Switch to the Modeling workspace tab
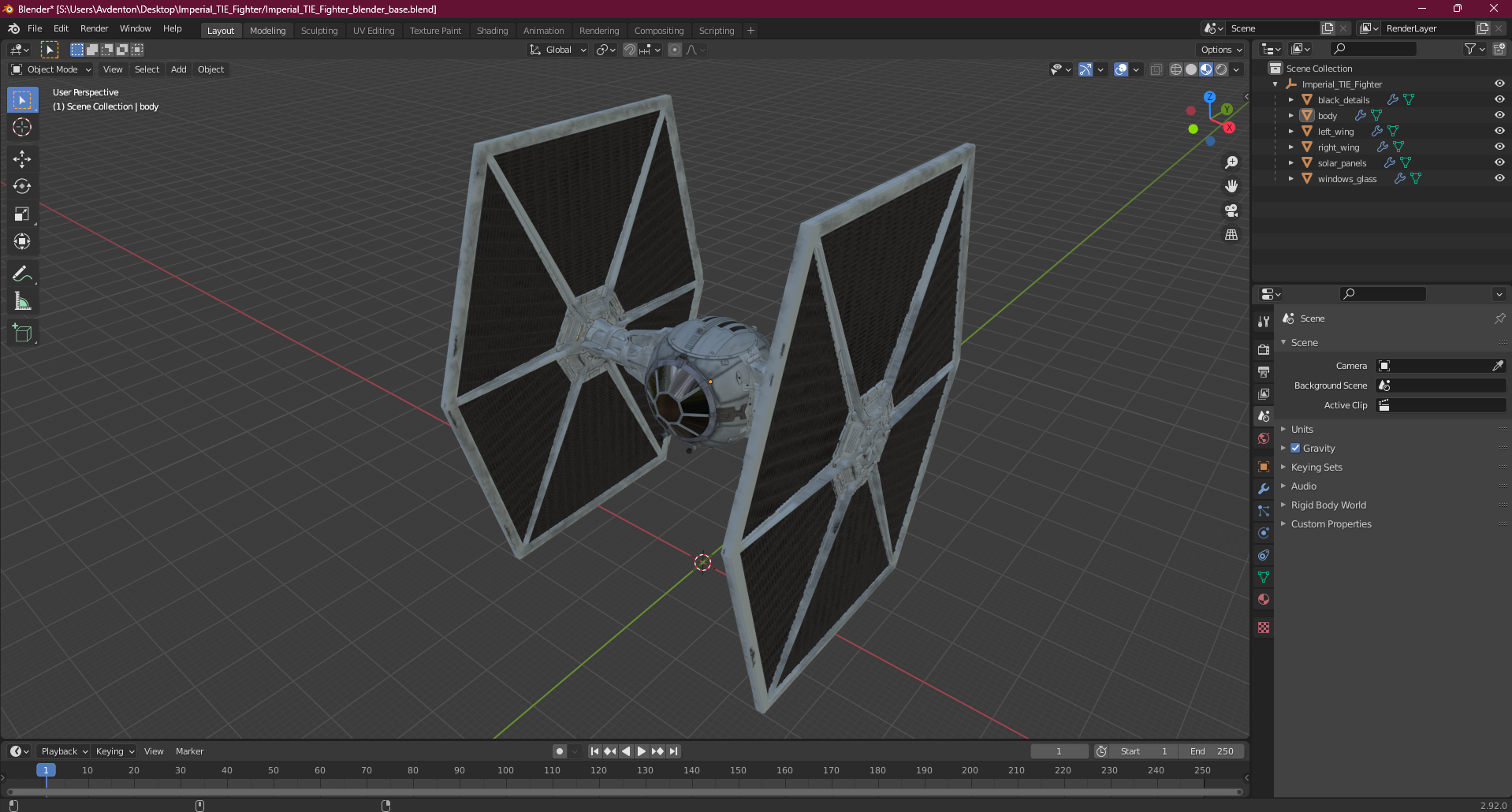 [267, 31]
